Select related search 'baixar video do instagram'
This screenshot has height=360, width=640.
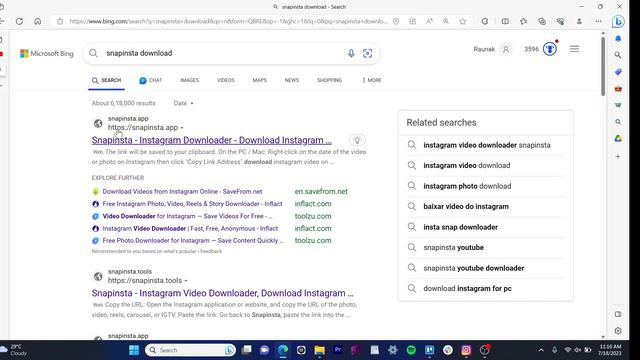click(466, 207)
